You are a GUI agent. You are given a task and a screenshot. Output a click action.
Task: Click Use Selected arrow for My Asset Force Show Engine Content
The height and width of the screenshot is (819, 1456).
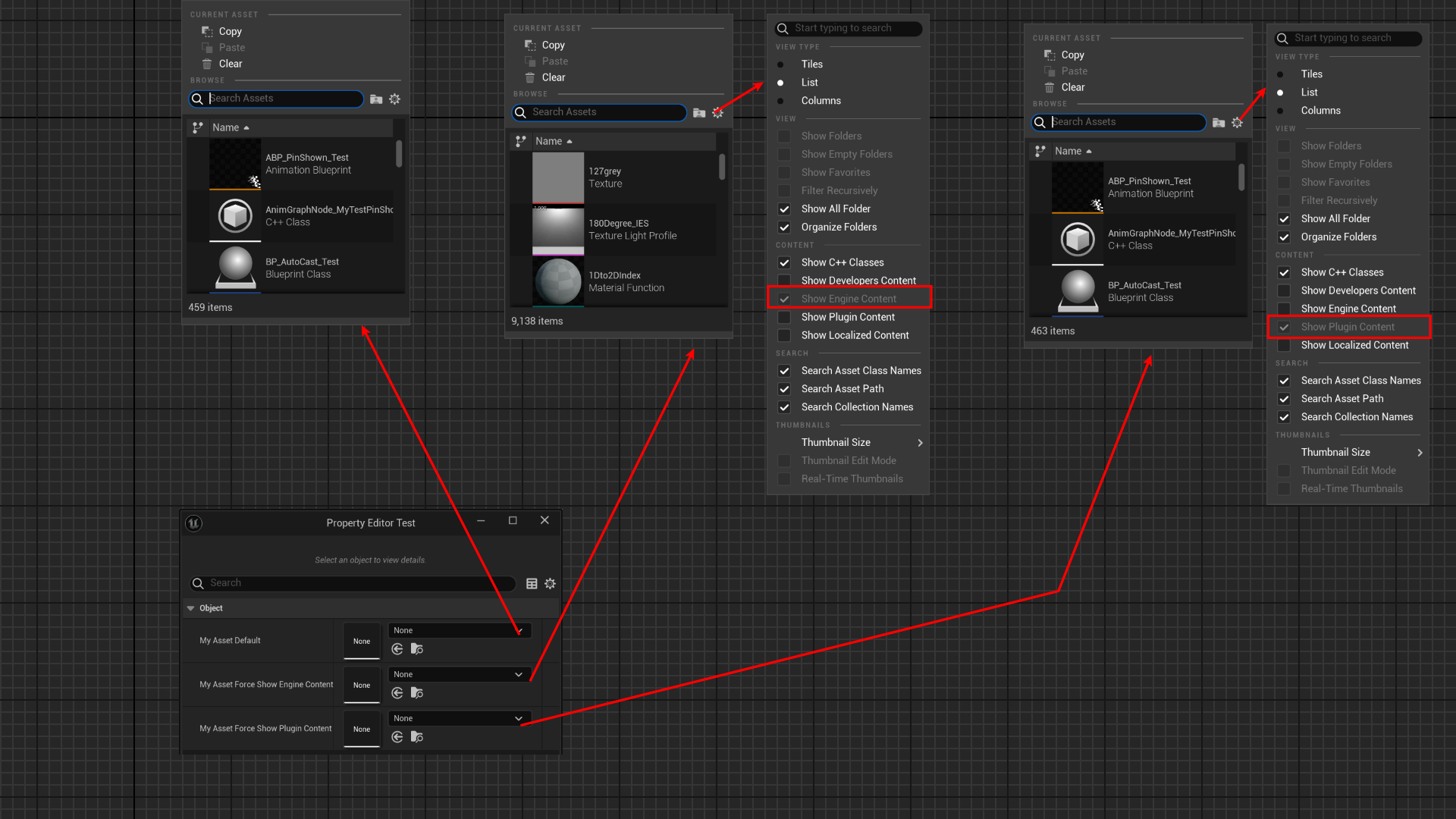point(397,693)
